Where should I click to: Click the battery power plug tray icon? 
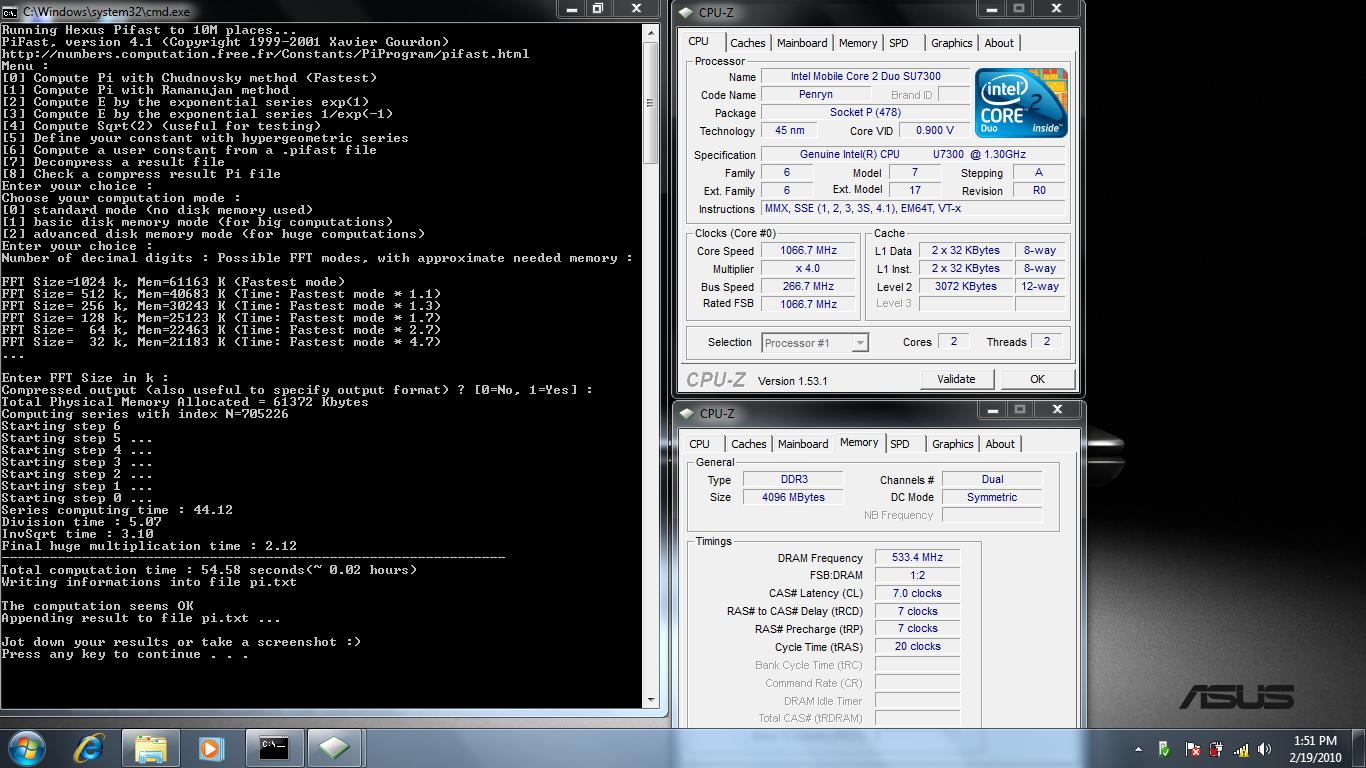click(x=1217, y=749)
